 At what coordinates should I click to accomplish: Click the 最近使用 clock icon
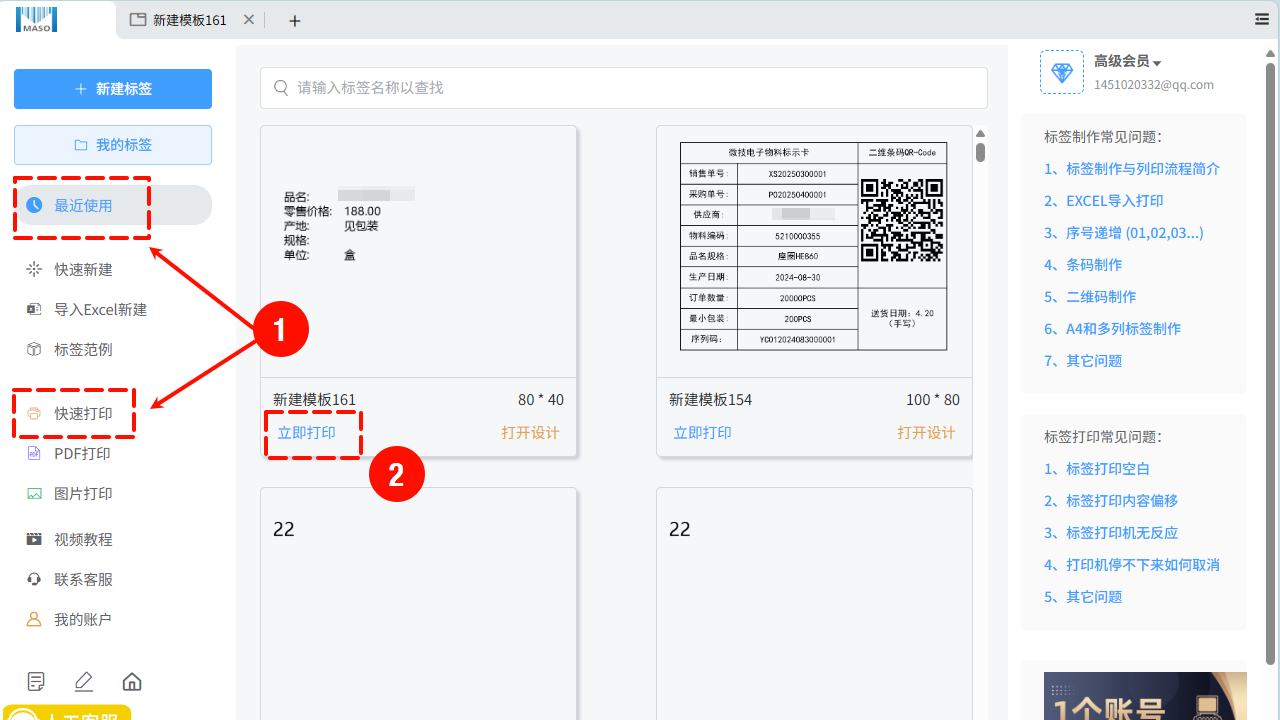point(34,205)
